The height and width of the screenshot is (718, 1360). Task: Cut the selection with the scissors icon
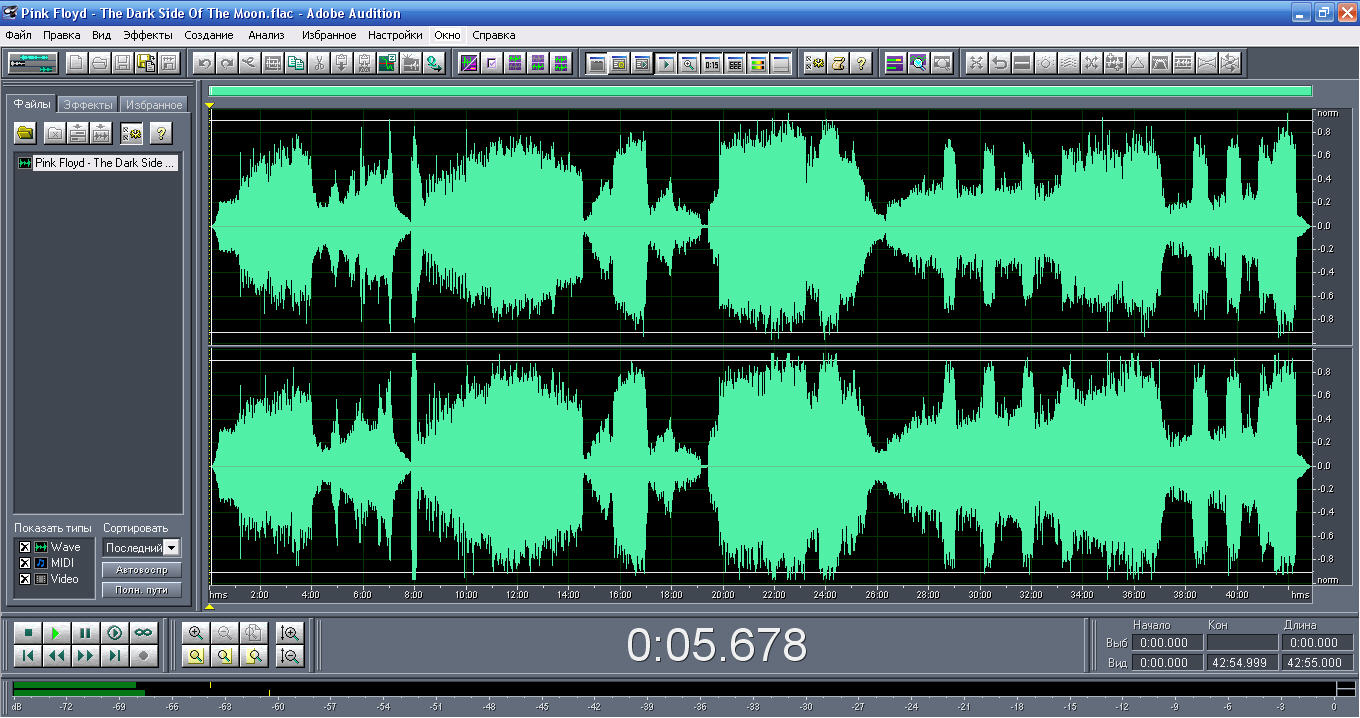[319, 63]
